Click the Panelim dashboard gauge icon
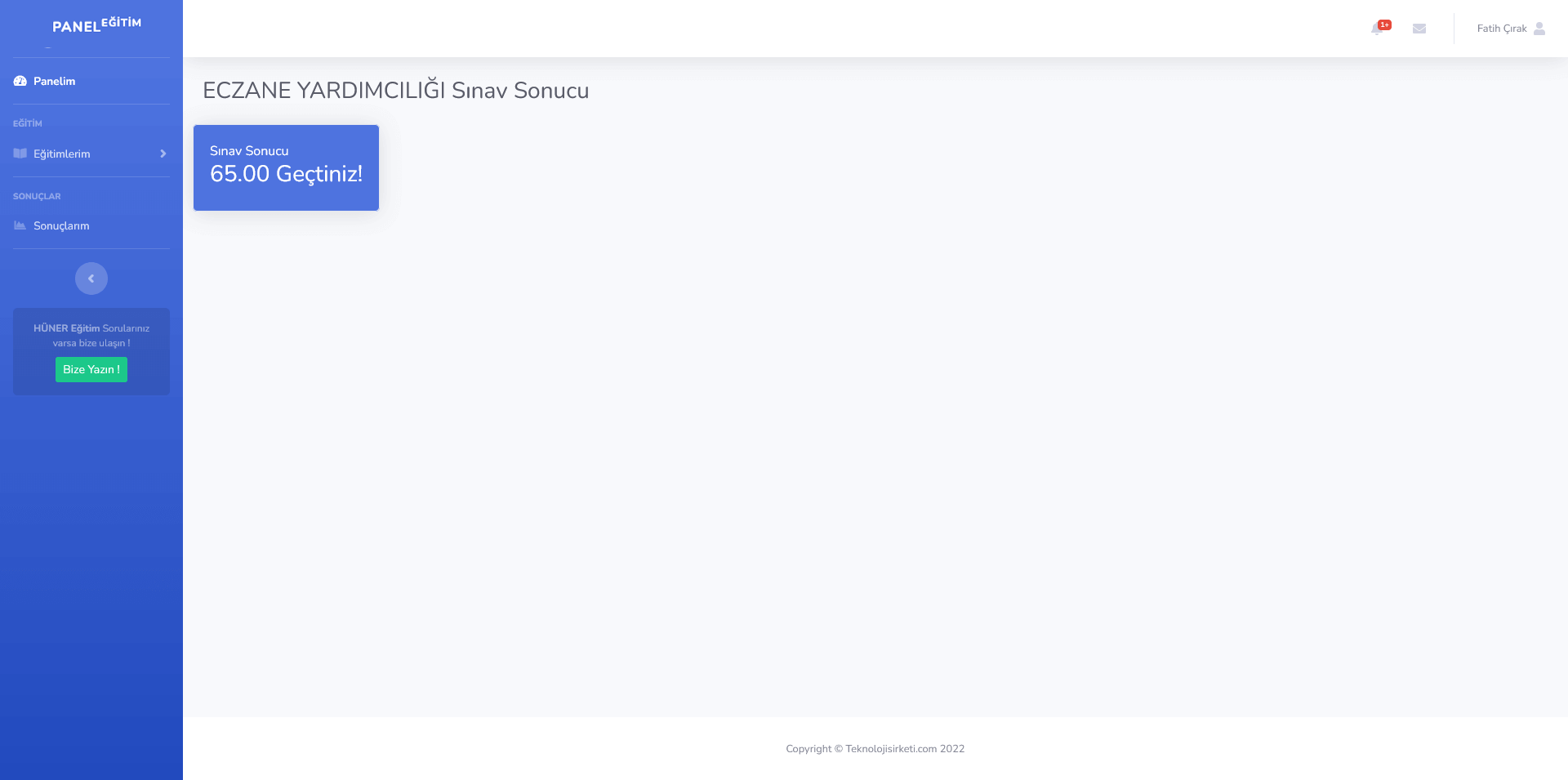 pyautogui.click(x=20, y=81)
